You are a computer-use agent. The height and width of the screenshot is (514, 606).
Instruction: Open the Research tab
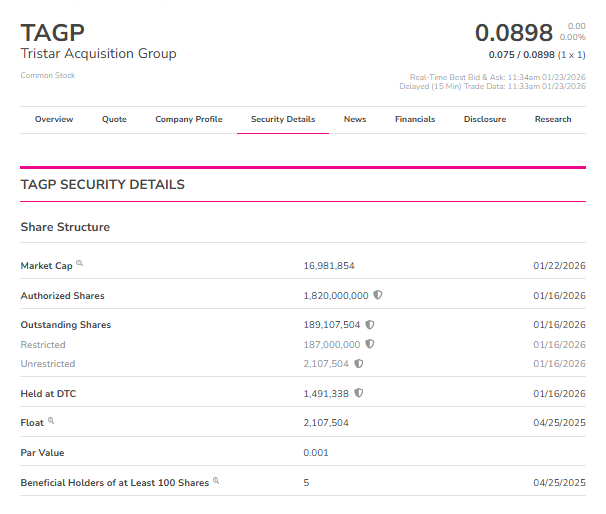click(x=553, y=119)
